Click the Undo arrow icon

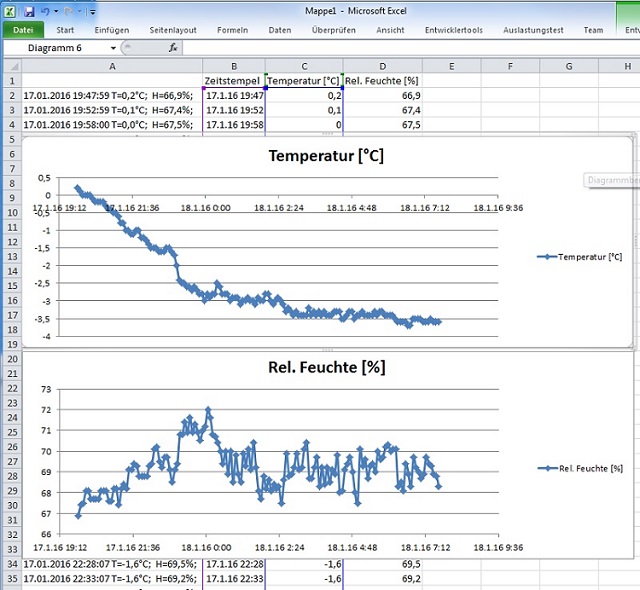pos(47,11)
